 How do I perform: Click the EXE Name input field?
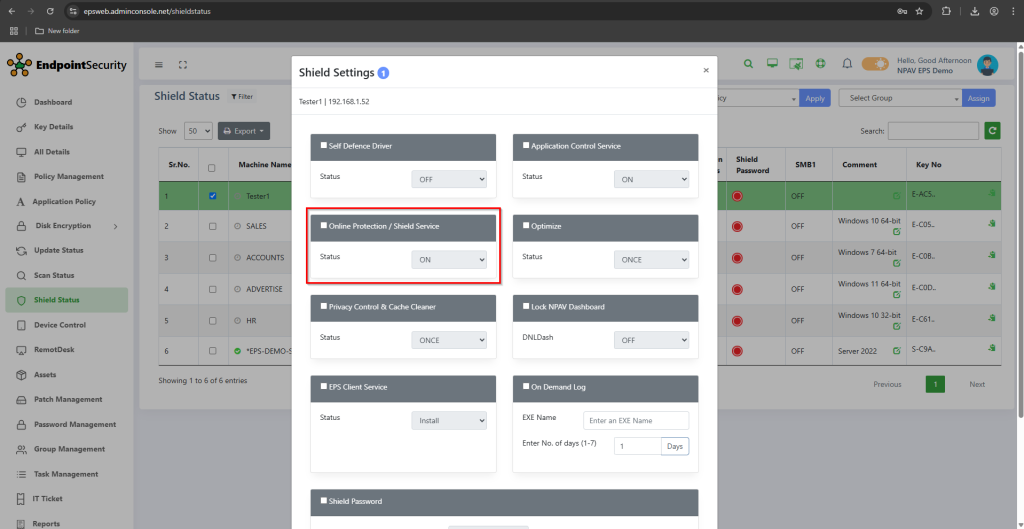tap(636, 420)
